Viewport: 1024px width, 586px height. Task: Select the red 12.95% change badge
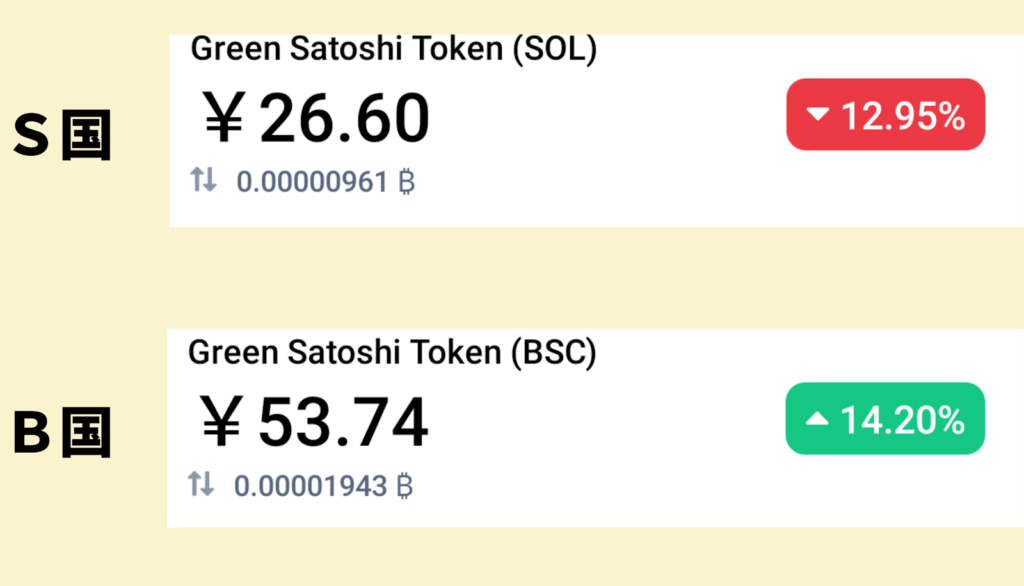(885, 115)
